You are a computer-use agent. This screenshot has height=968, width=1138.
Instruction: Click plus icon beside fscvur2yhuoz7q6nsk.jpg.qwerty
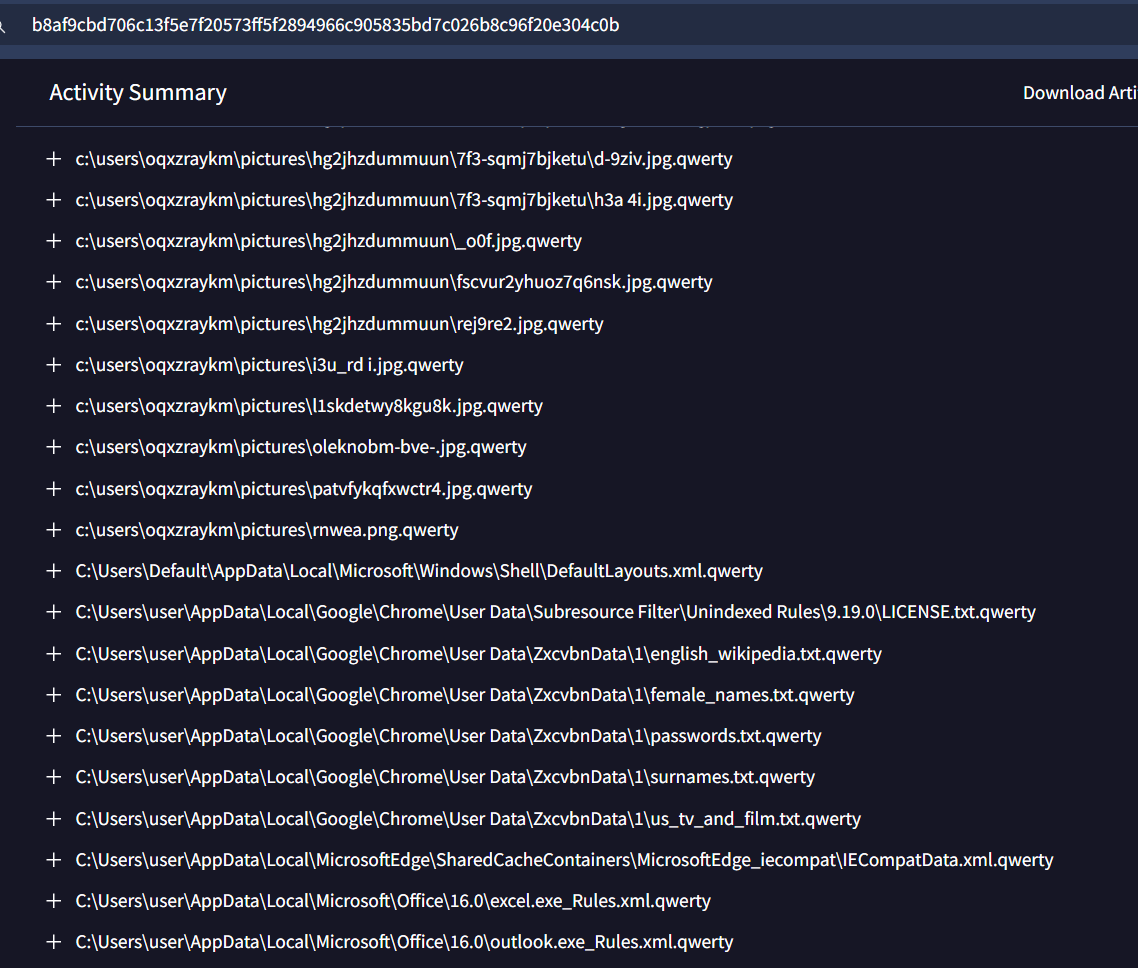(54, 282)
